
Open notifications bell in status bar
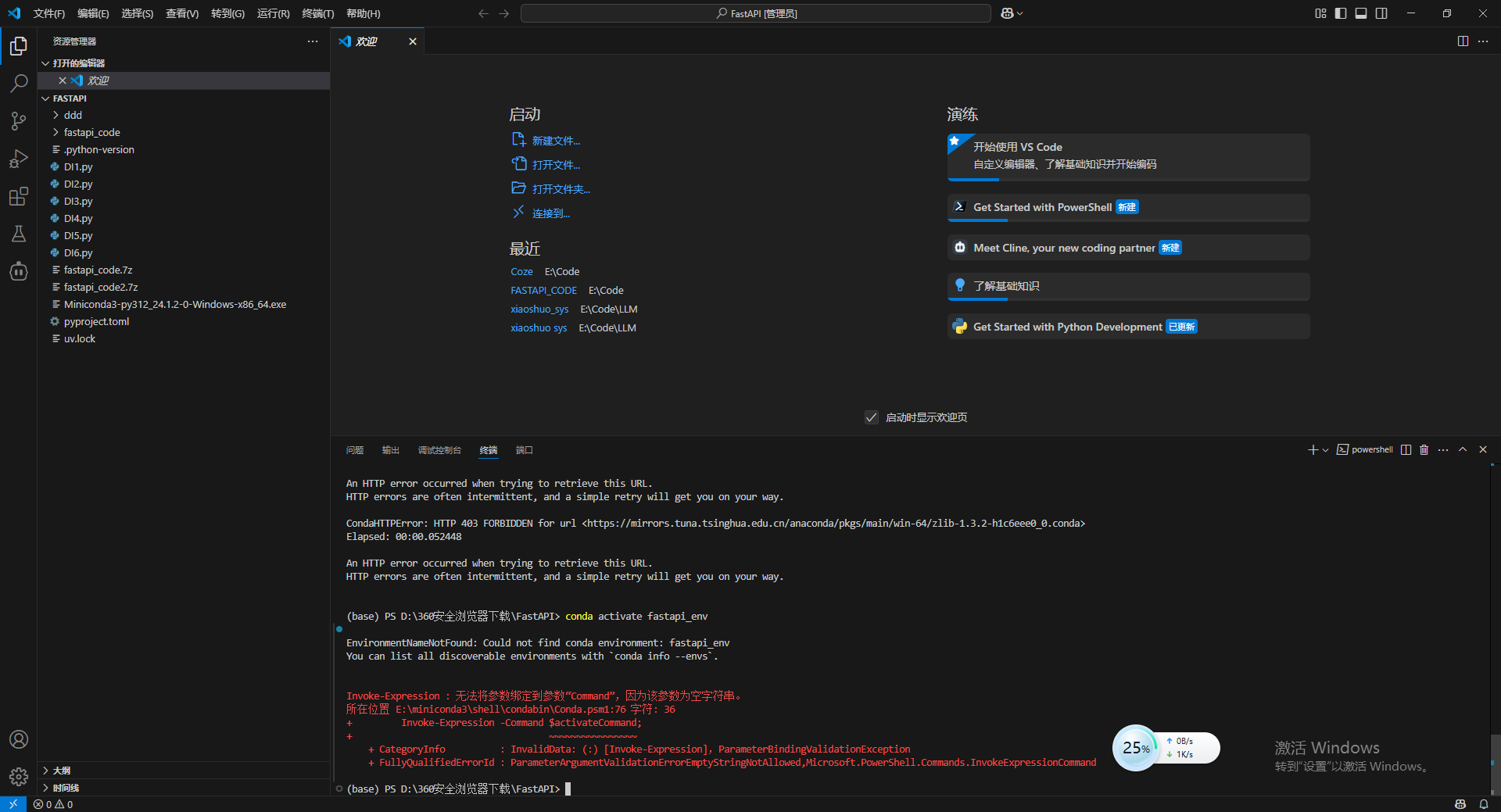(1484, 804)
